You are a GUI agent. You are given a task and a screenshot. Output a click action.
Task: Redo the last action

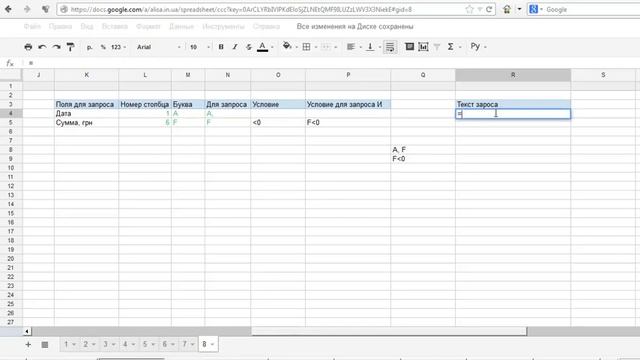(x=56, y=47)
